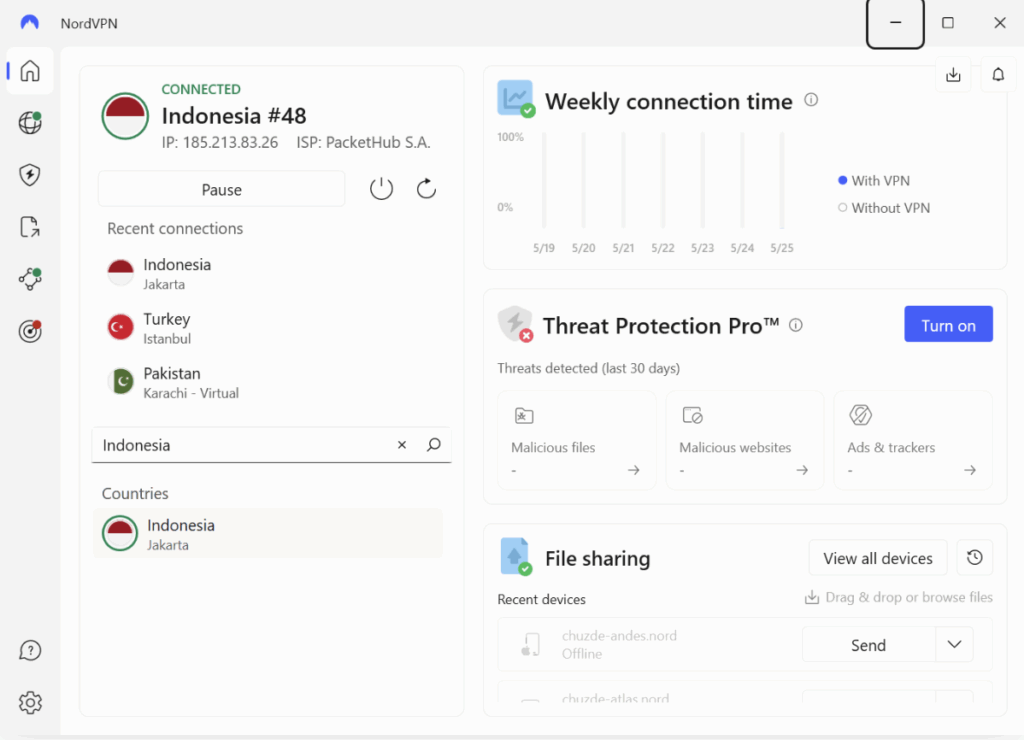The image size is (1024, 740).
Task: Maximize the NordVPN window
Action: click(x=948, y=23)
